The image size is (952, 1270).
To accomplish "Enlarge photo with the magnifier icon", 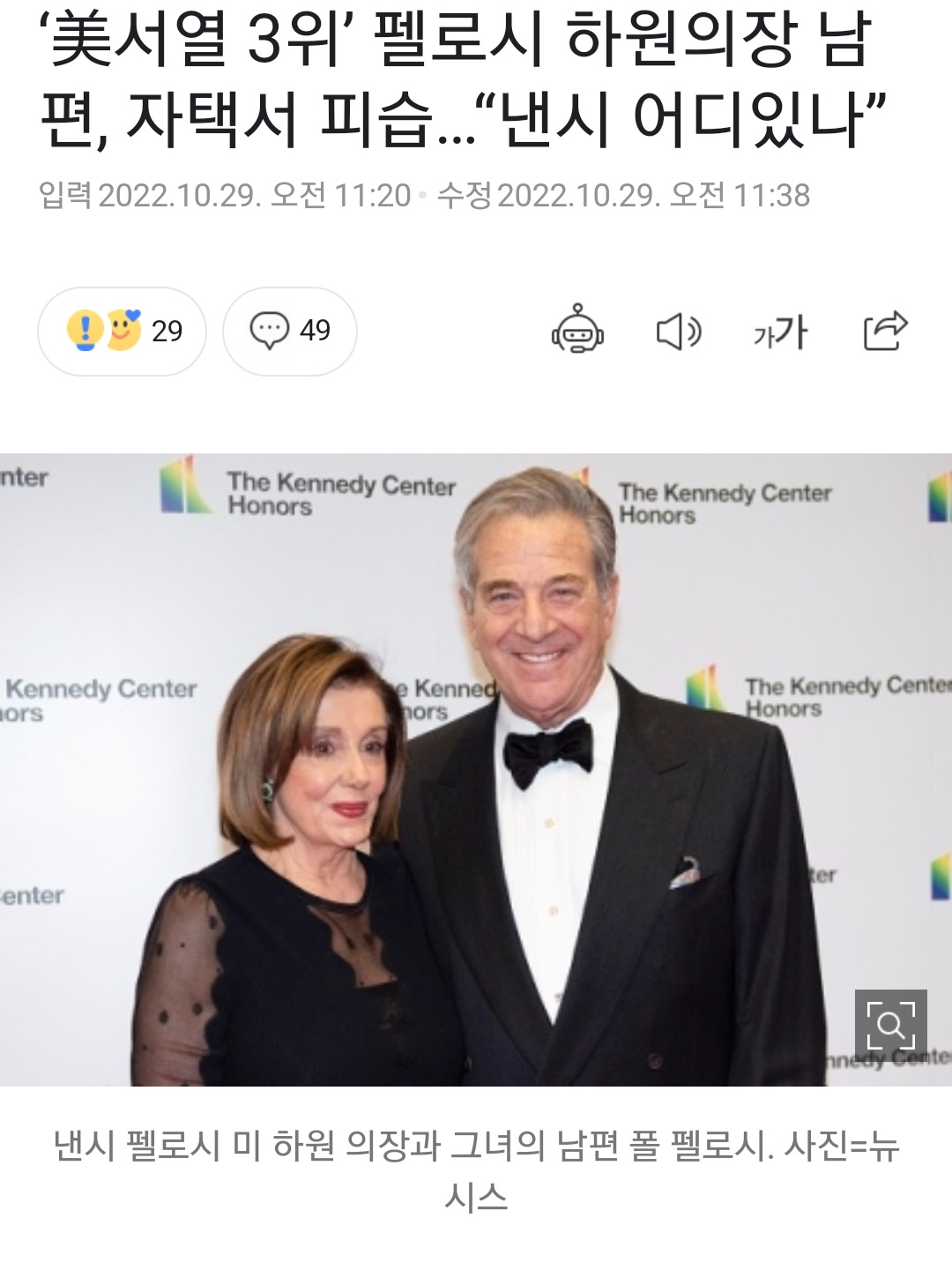I will pyautogui.click(x=890, y=1025).
